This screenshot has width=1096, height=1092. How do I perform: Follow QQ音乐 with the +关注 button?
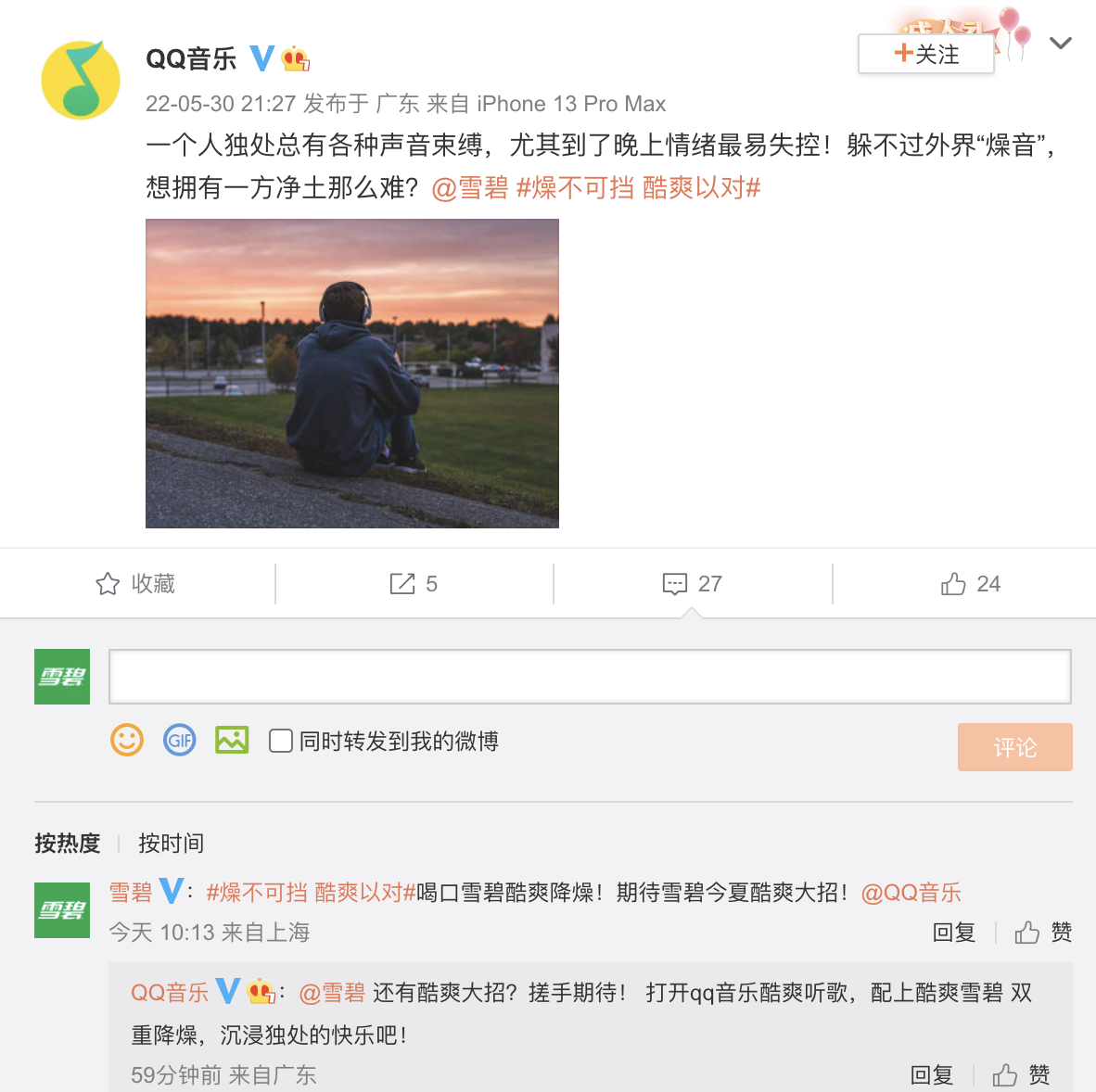coord(926,54)
